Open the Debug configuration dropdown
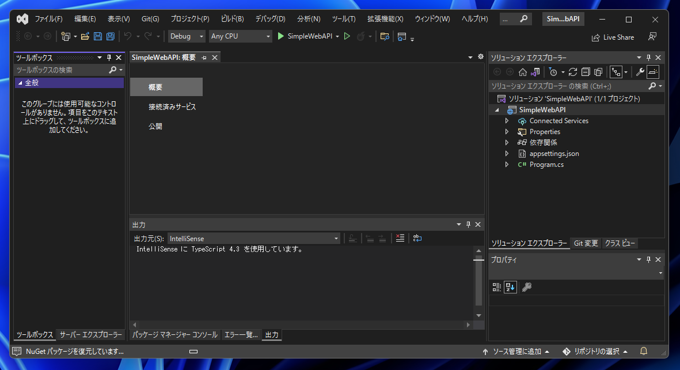 coord(186,36)
